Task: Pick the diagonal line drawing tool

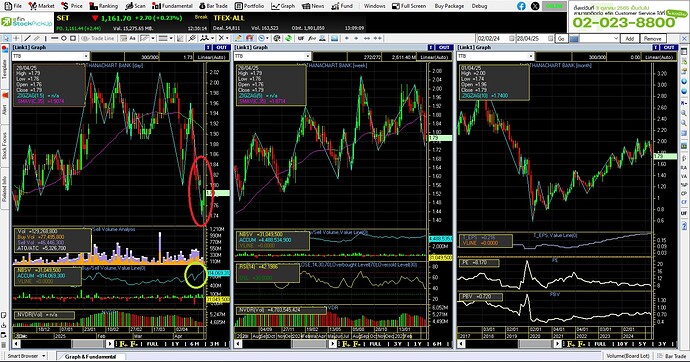Action: (27, 38)
